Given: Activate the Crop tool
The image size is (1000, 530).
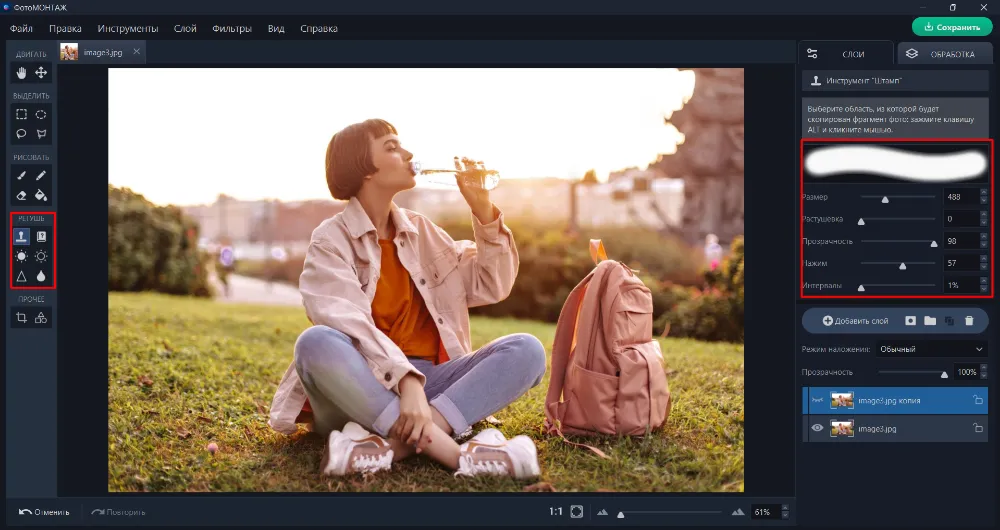Looking at the screenshot, I should 21,318.
